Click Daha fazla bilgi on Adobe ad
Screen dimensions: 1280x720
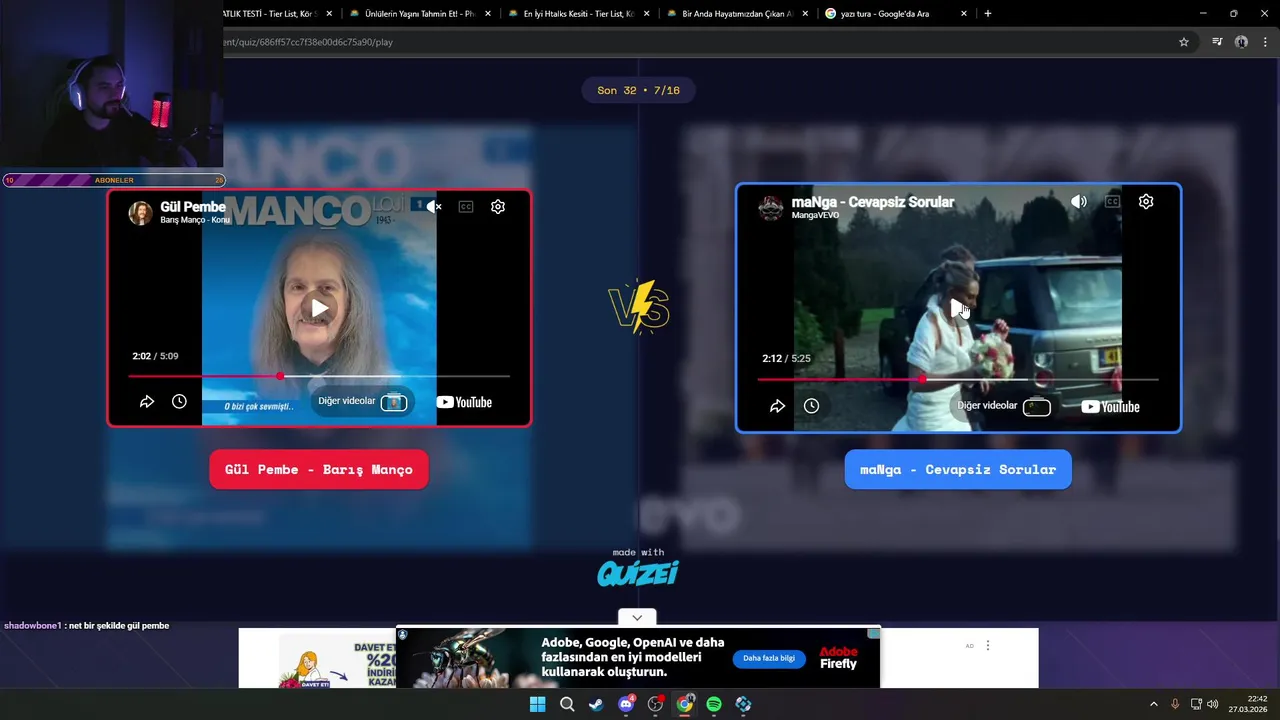tap(769, 658)
